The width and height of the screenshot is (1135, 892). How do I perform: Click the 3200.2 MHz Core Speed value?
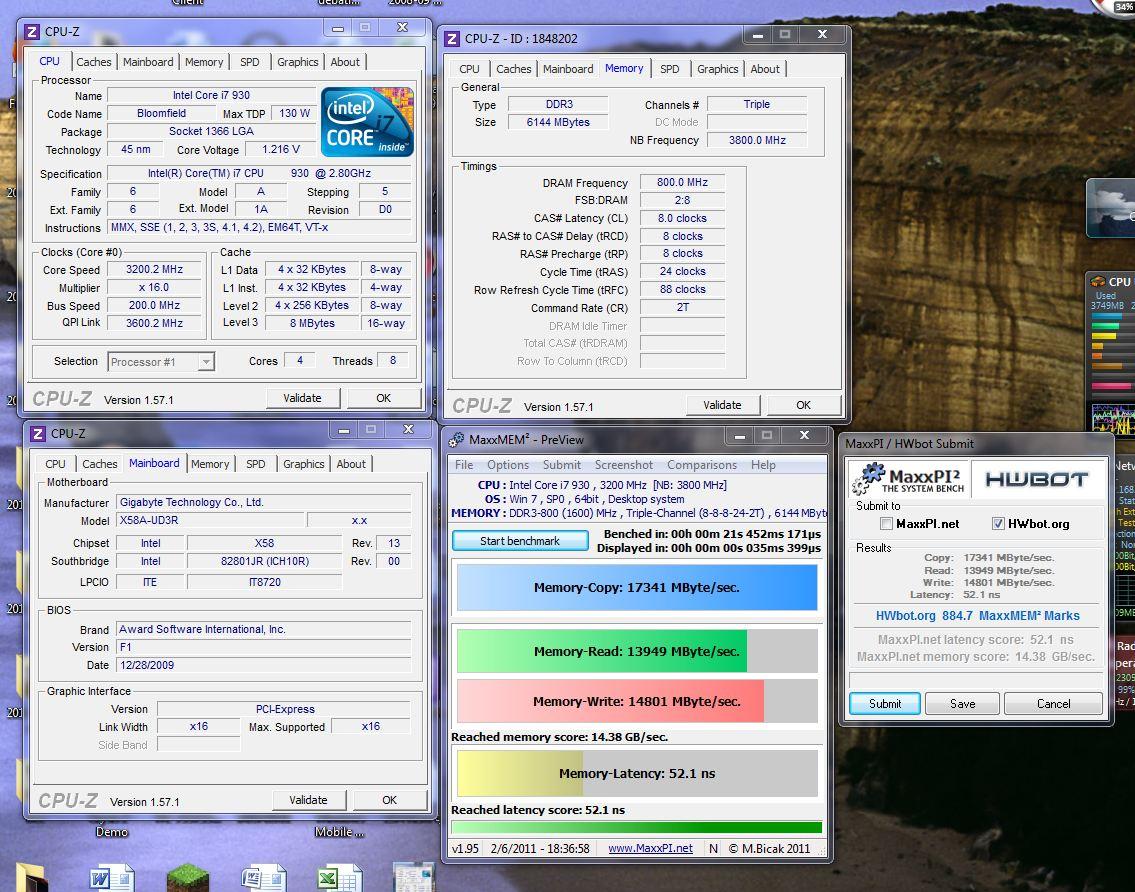pos(154,269)
